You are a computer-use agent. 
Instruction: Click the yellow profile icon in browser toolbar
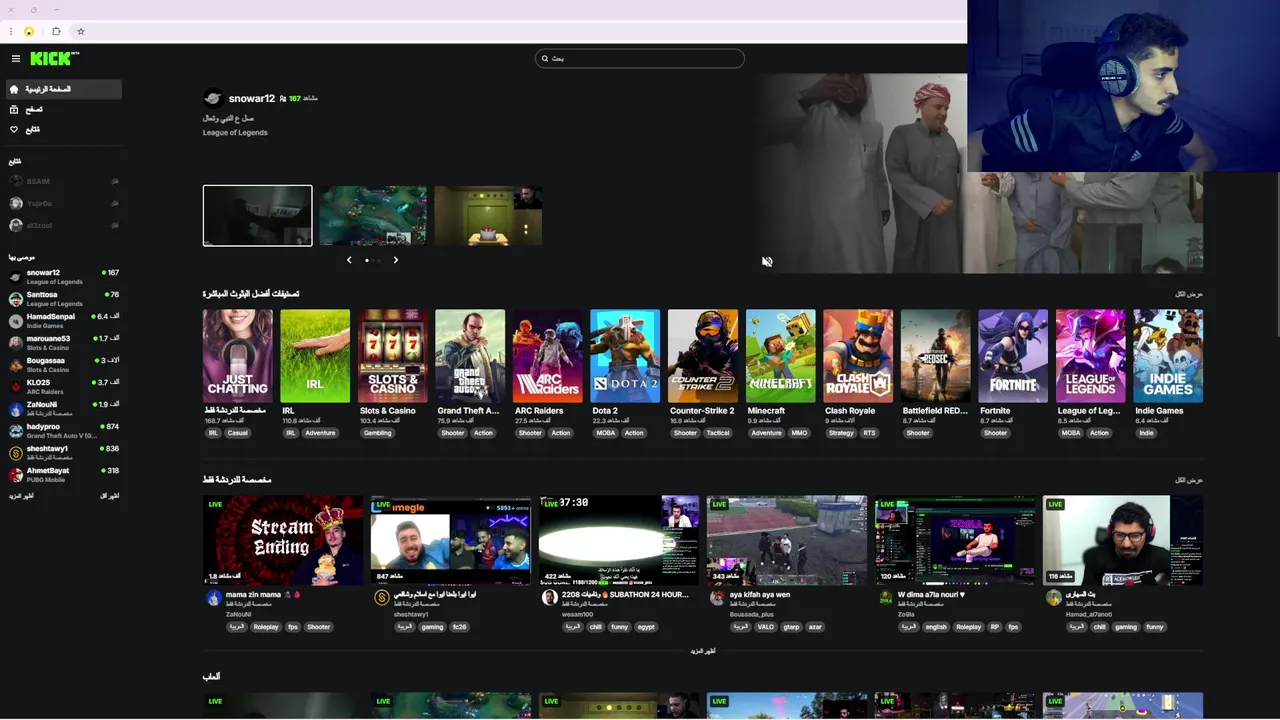coord(29,32)
